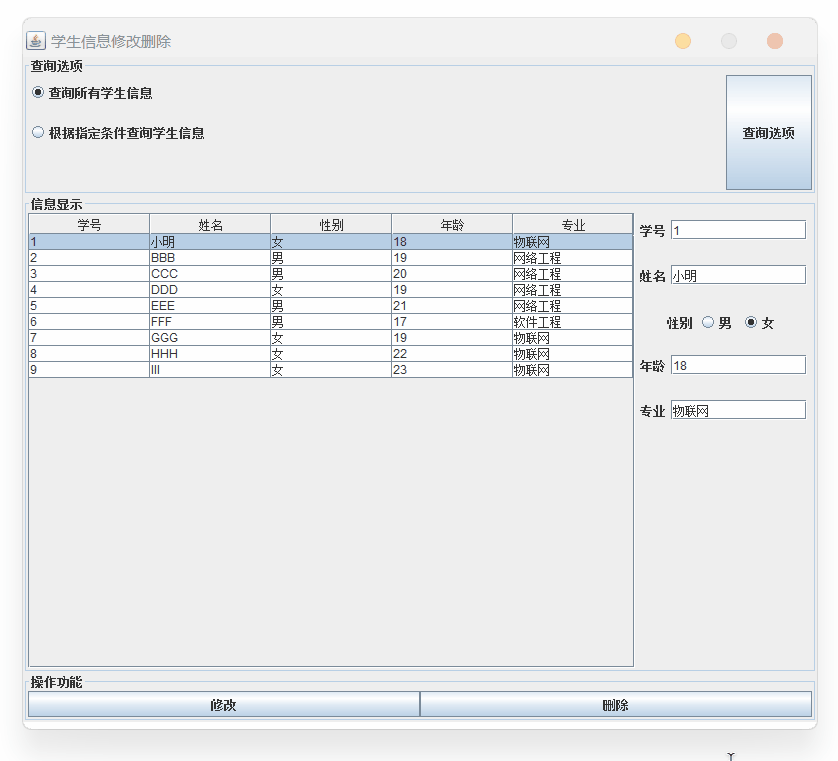Click the 学号 cell with value 1
838x761 pixels.
point(89,242)
